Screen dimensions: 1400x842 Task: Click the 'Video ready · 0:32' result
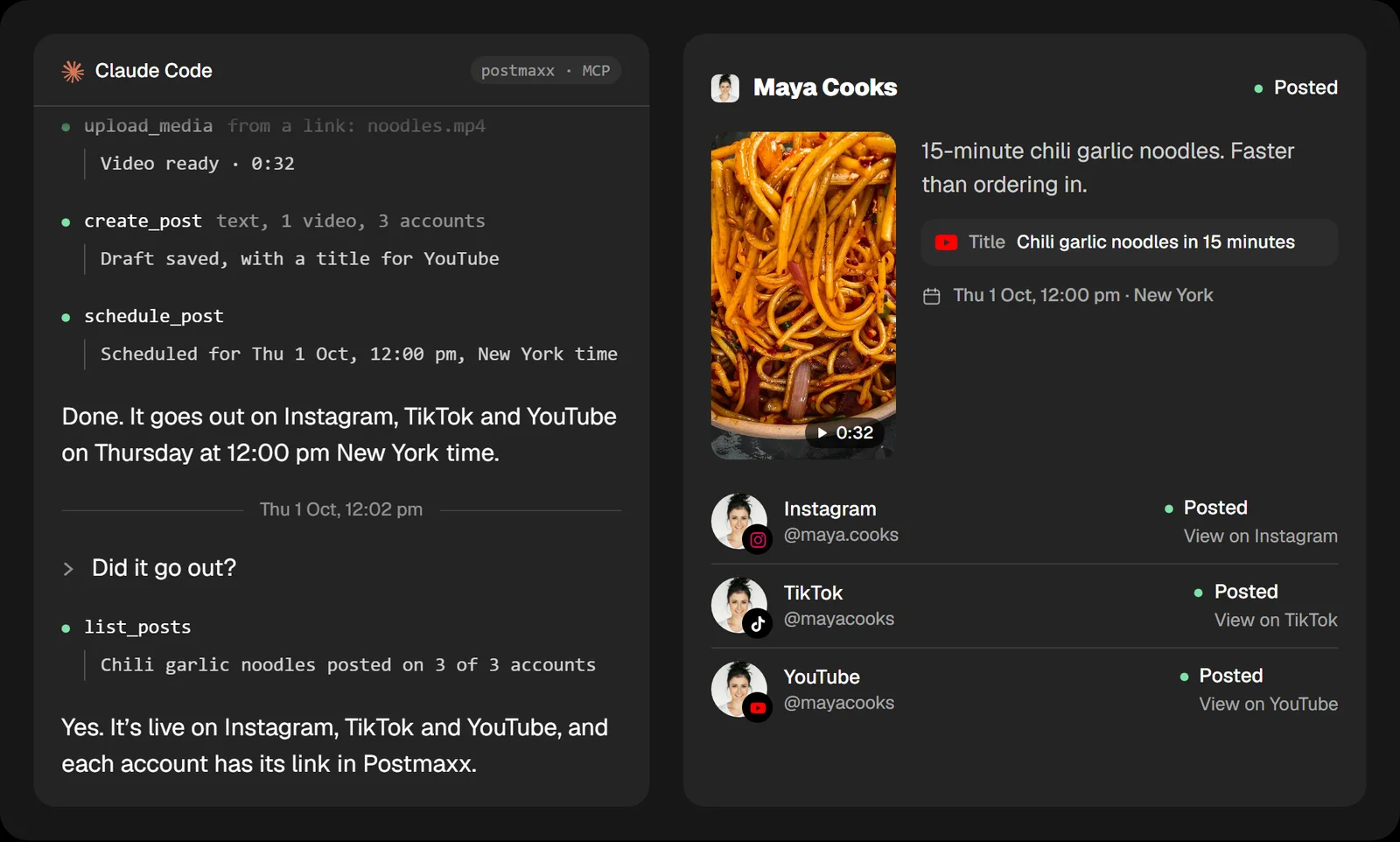click(x=197, y=164)
